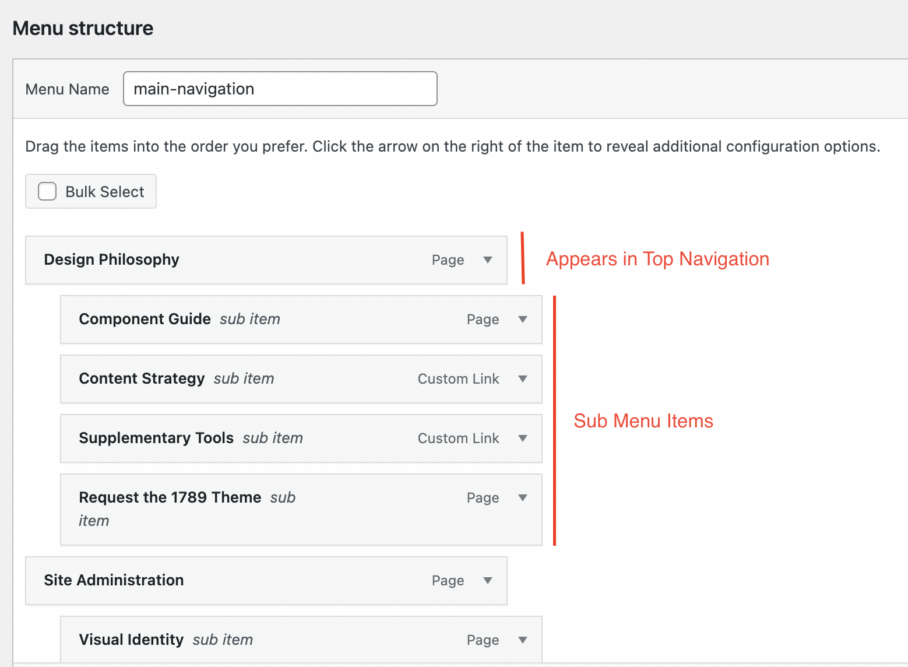Click the Bulk Select button label
Viewport: 908px width, 667px height.
(x=105, y=192)
